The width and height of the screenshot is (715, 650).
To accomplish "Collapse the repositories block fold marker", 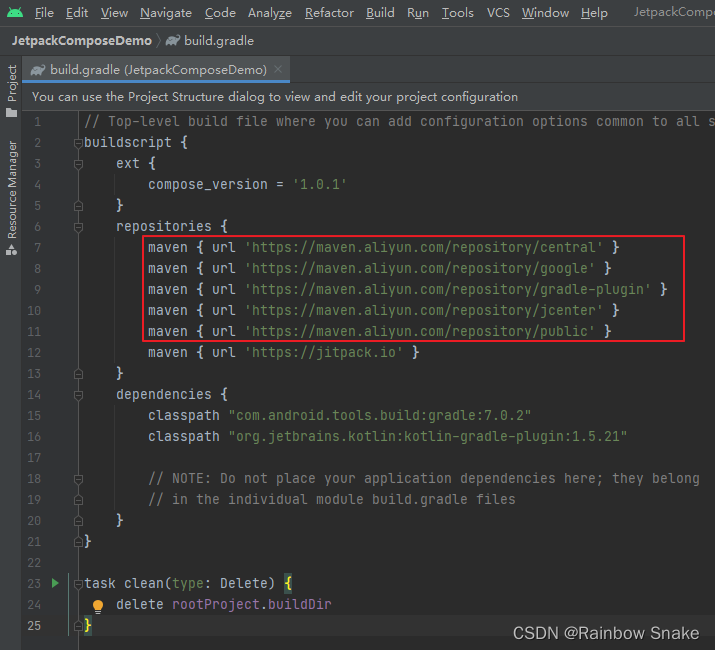I will coord(78,227).
